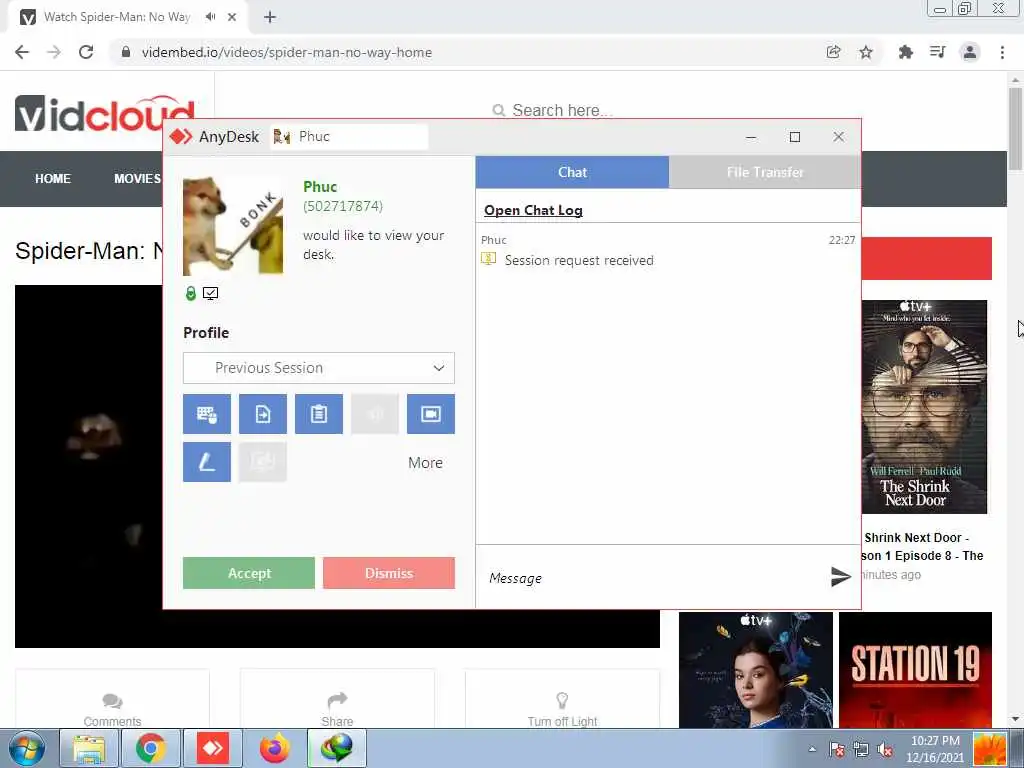Click the page vertical scrollbar thumb
The width and height of the screenshot is (1024, 768).
1016,128
